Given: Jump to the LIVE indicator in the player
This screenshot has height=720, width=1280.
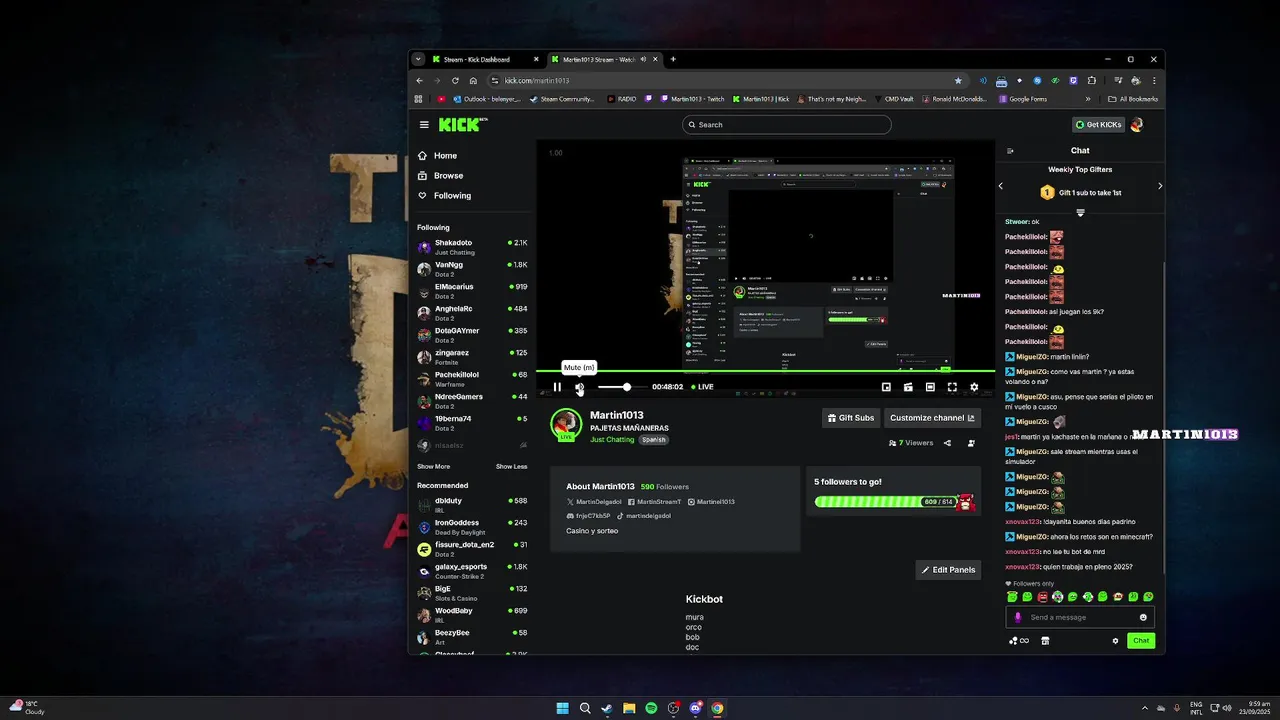Looking at the screenshot, I should [x=702, y=387].
